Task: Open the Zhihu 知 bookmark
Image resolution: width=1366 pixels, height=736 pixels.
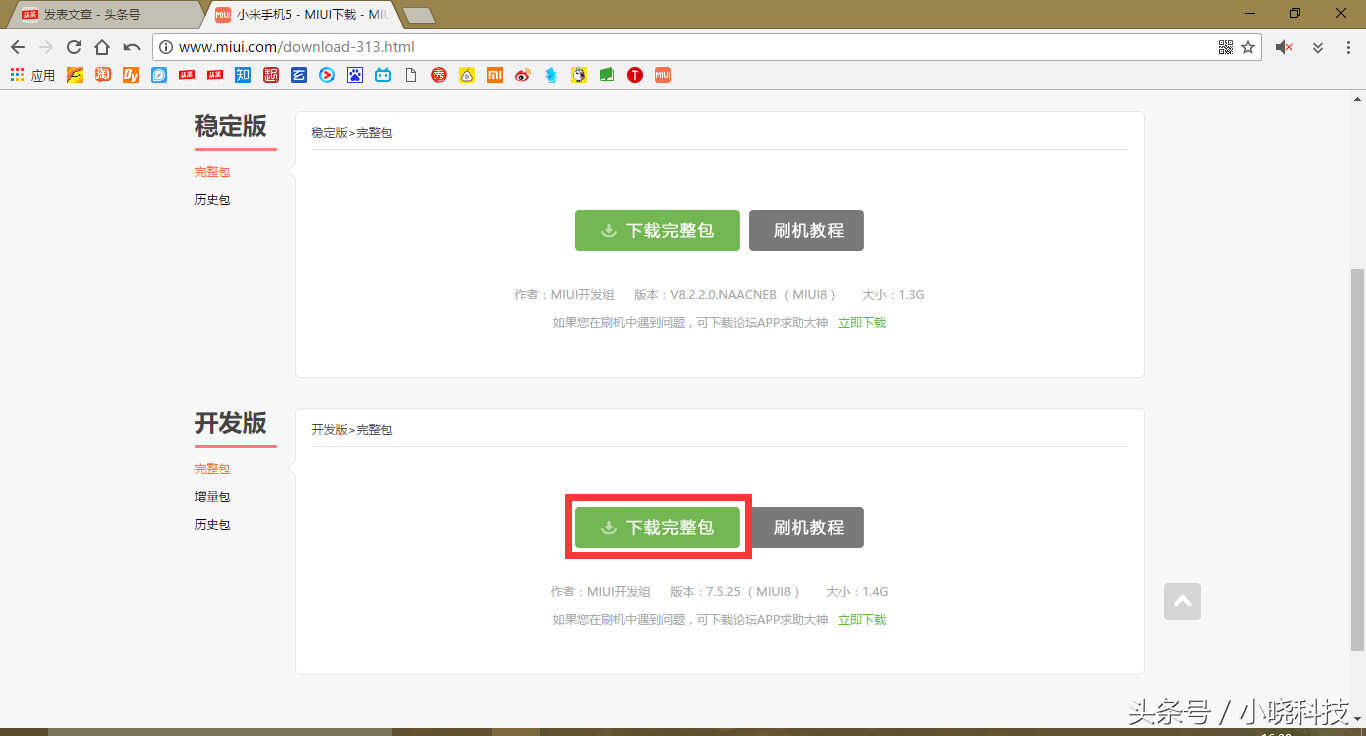Action: tap(243, 75)
